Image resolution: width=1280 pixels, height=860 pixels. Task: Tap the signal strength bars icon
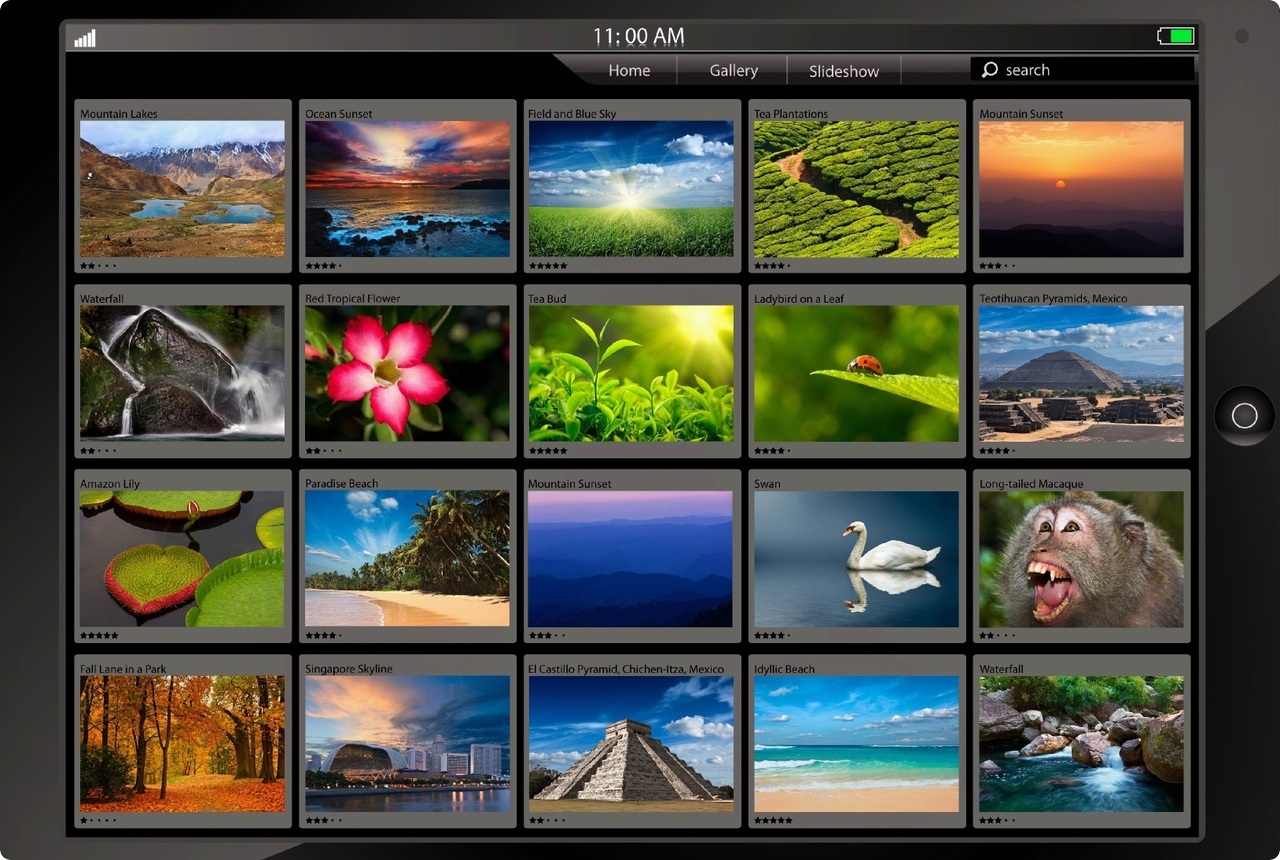85,39
